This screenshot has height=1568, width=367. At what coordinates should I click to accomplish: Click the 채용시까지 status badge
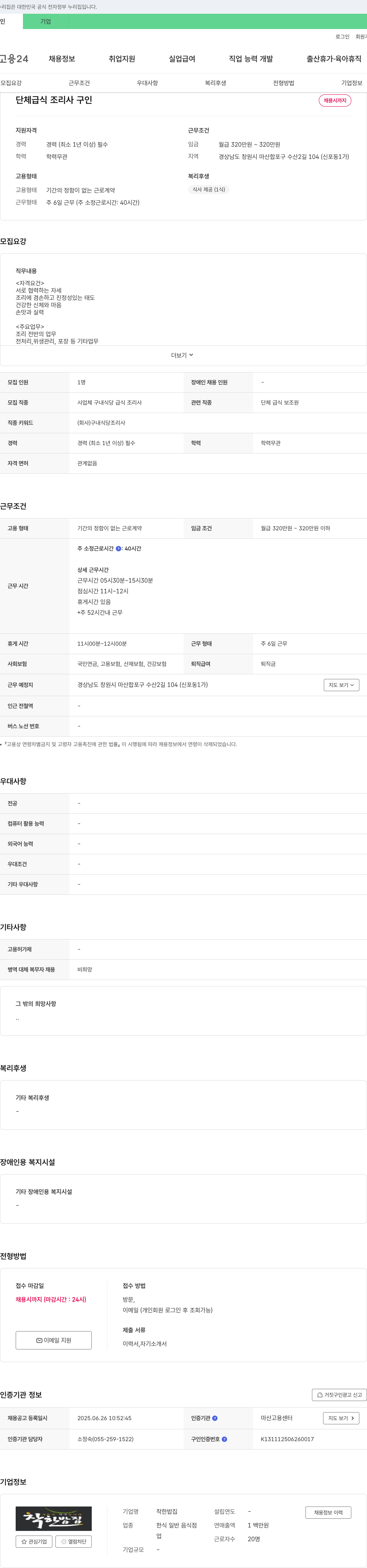335,100
